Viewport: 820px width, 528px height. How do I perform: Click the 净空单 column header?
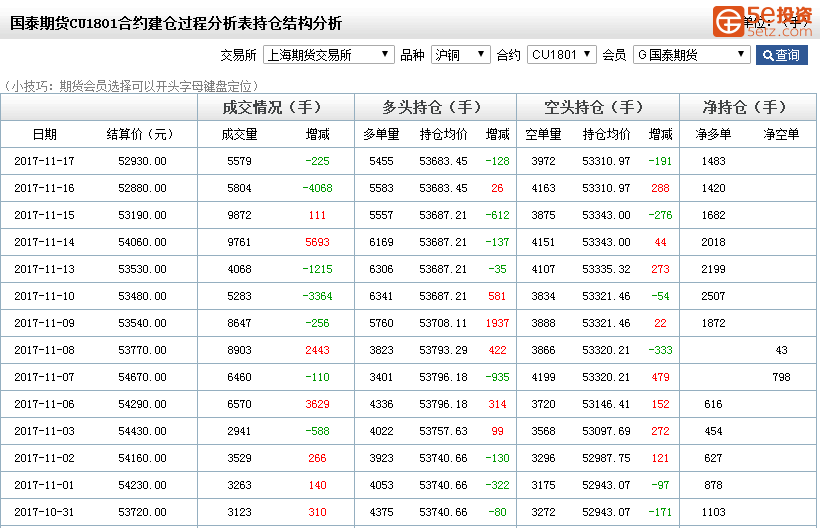pyautogui.click(x=781, y=134)
